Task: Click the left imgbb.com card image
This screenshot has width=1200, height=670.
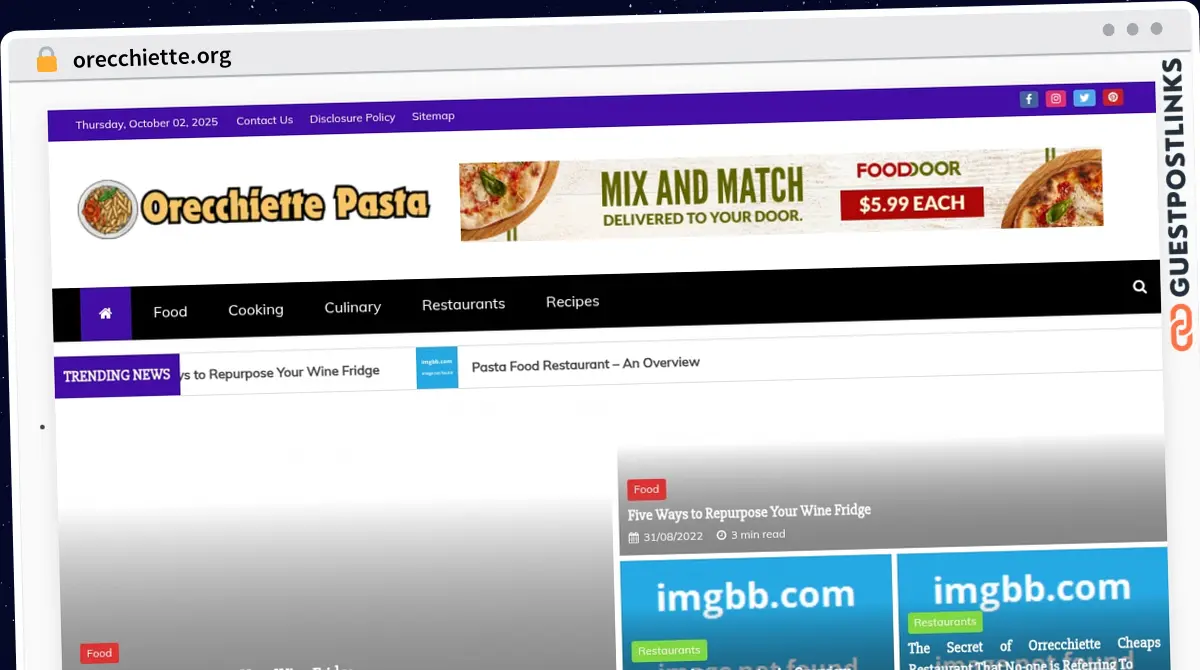Action: tap(755, 612)
